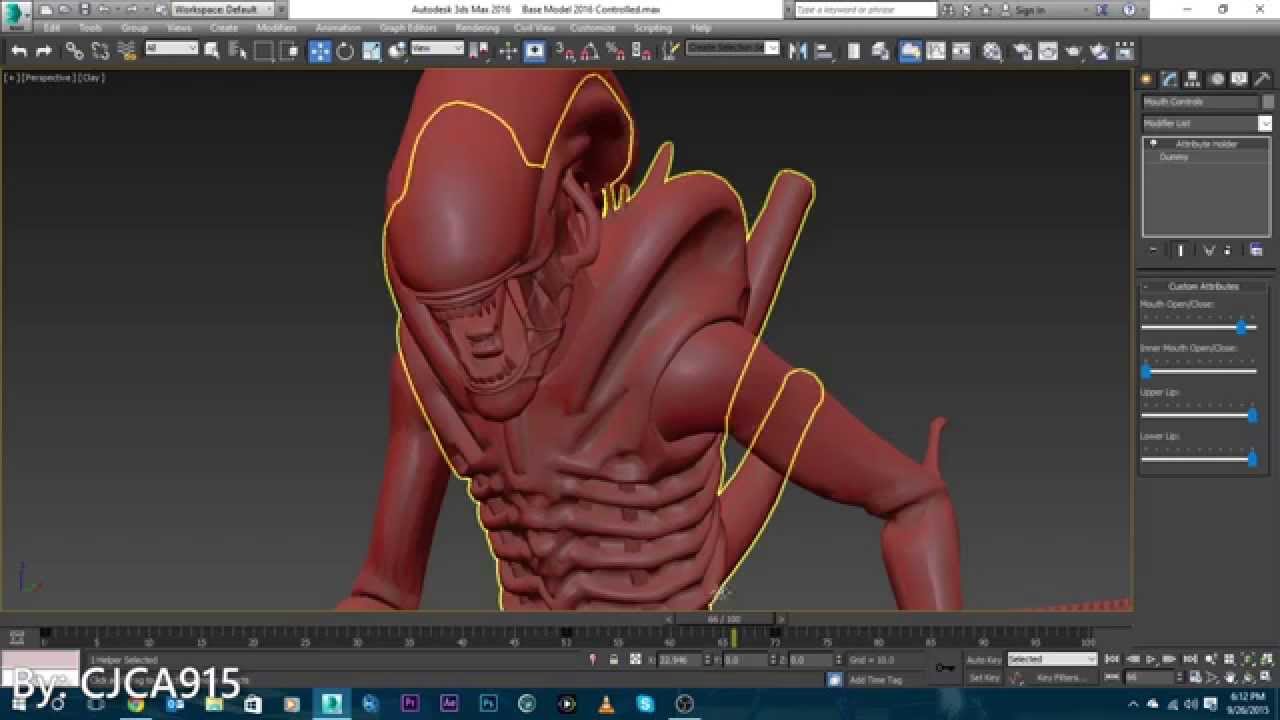
Task: Click the Upper Lip slider handle
Action: [x=1251, y=415]
